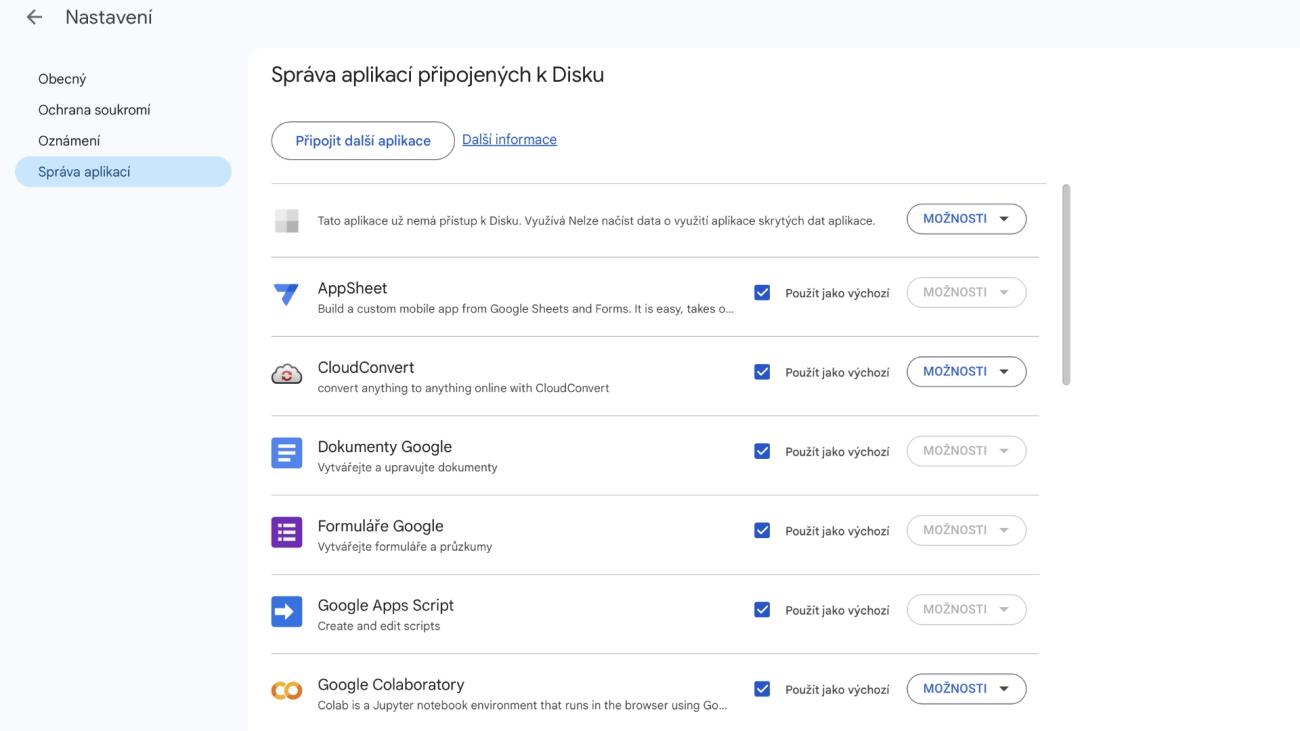
Task: Open MOŽNOSTI dropdown for Formuláře Google
Action: (x=966, y=530)
